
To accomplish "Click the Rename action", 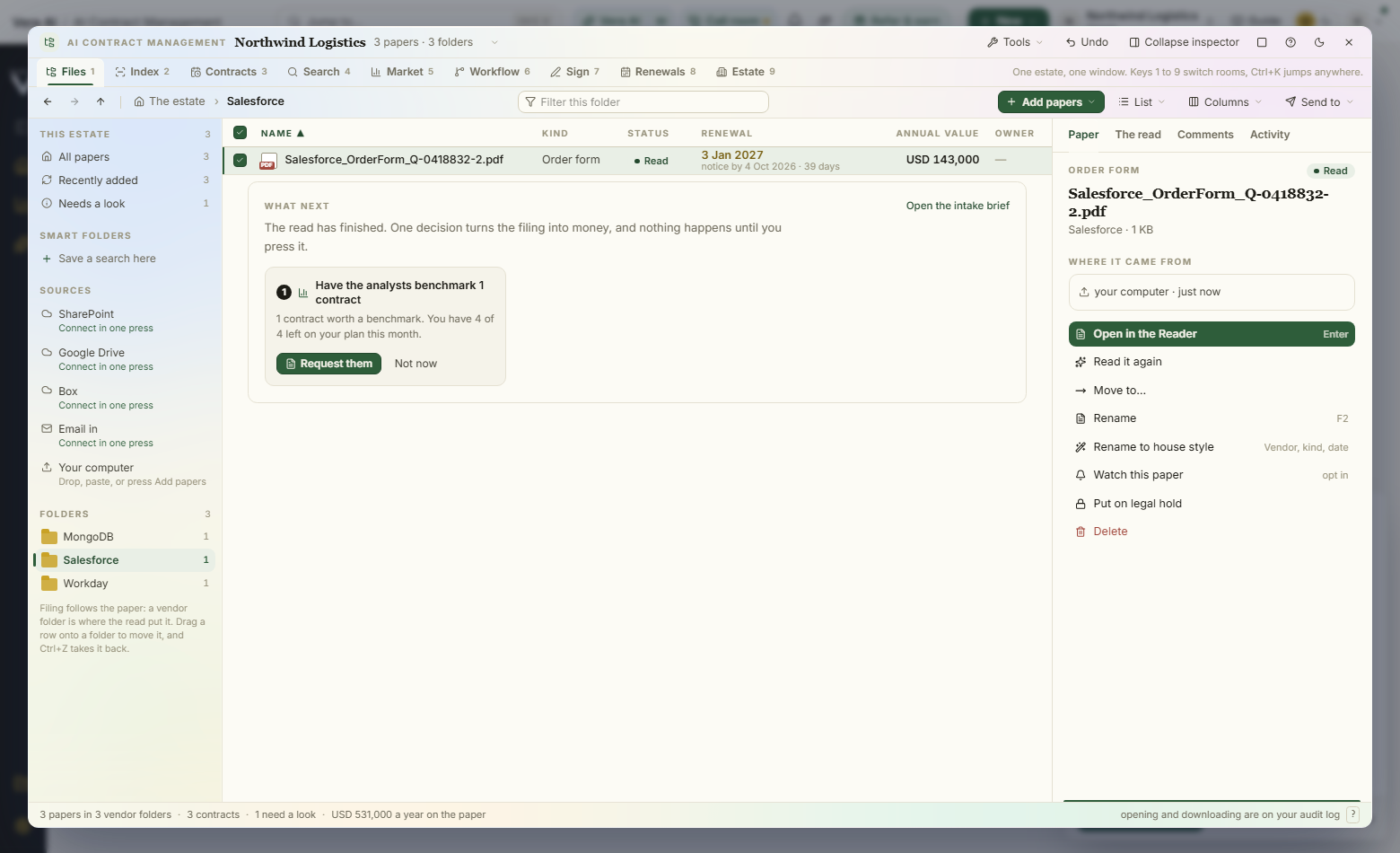I will click(1212, 418).
